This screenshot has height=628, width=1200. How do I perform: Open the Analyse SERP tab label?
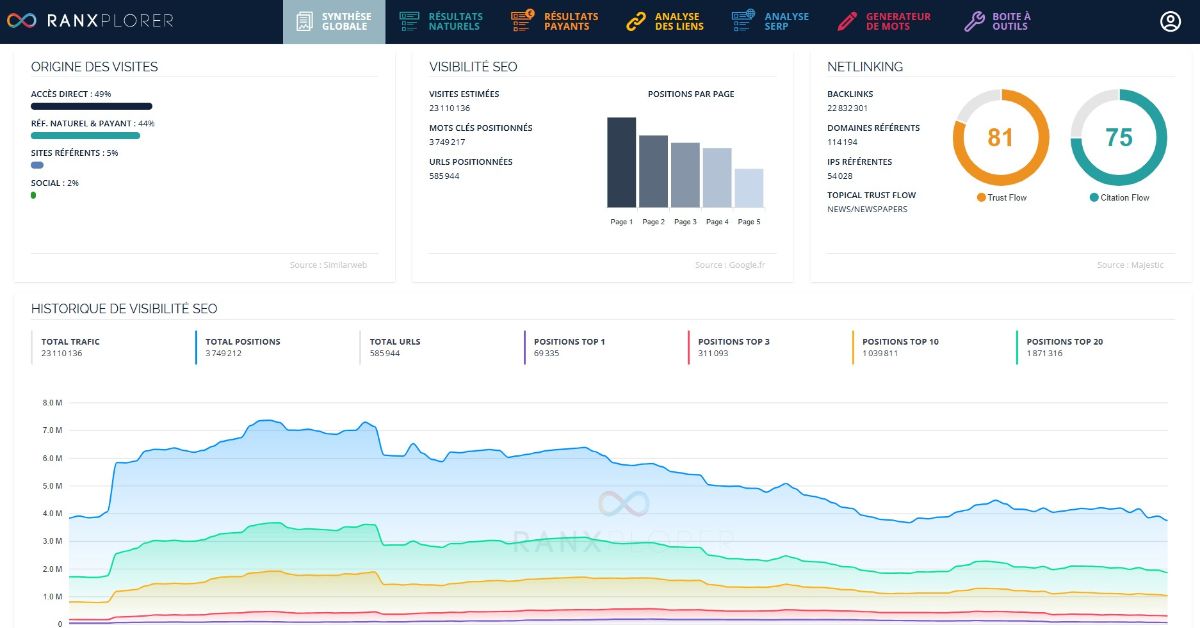coord(786,21)
